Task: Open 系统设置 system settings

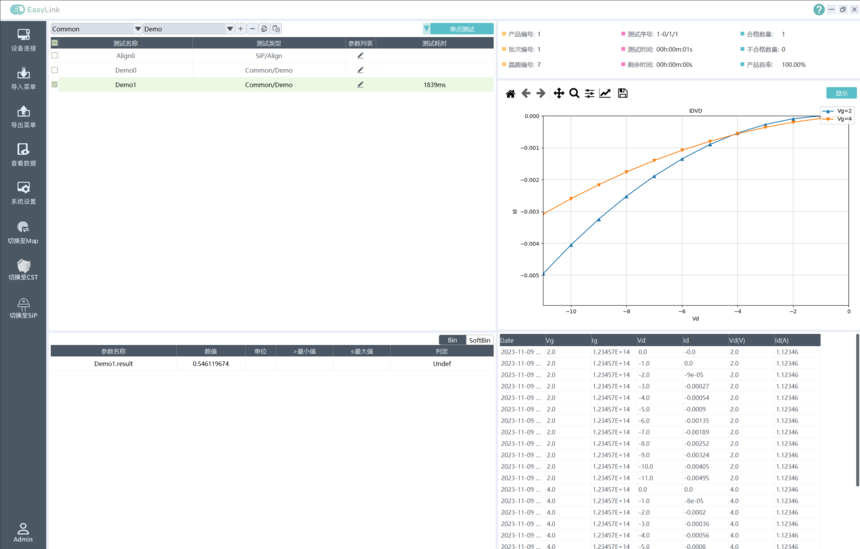Action: point(23,193)
